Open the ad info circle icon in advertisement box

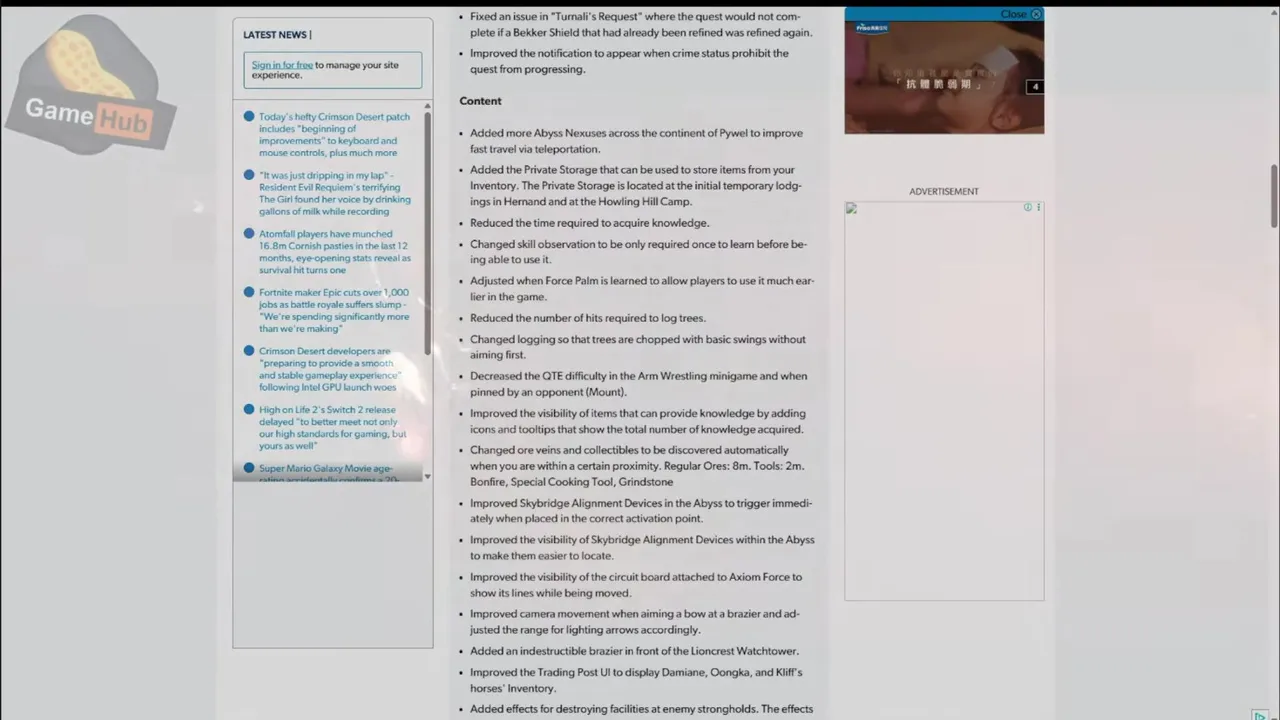(x=1027, y=207)
